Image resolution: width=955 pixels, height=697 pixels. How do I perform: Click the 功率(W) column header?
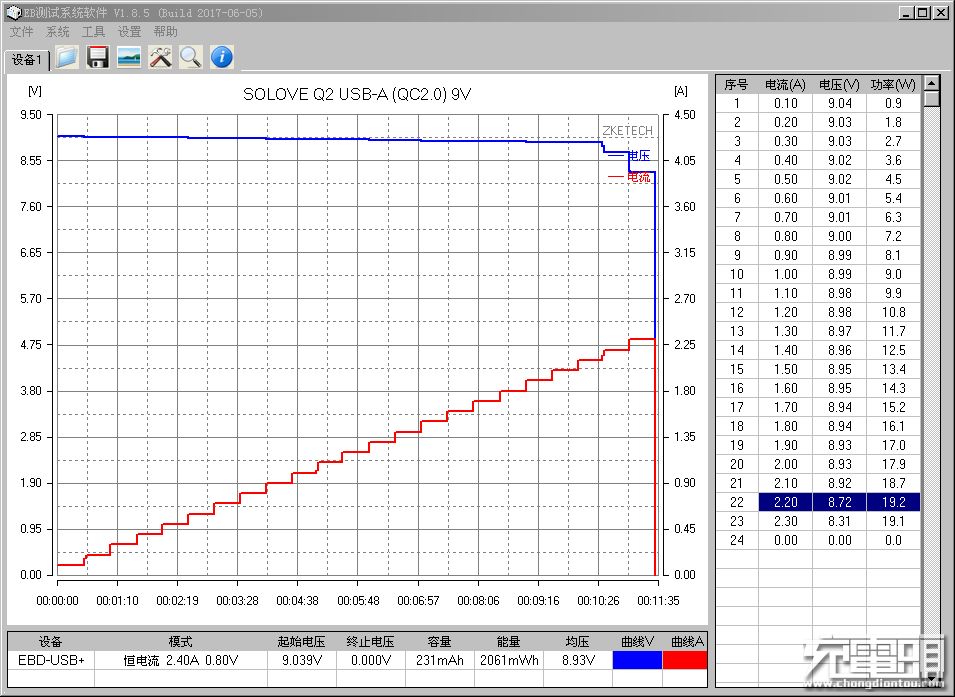click(x=893, y=85)
